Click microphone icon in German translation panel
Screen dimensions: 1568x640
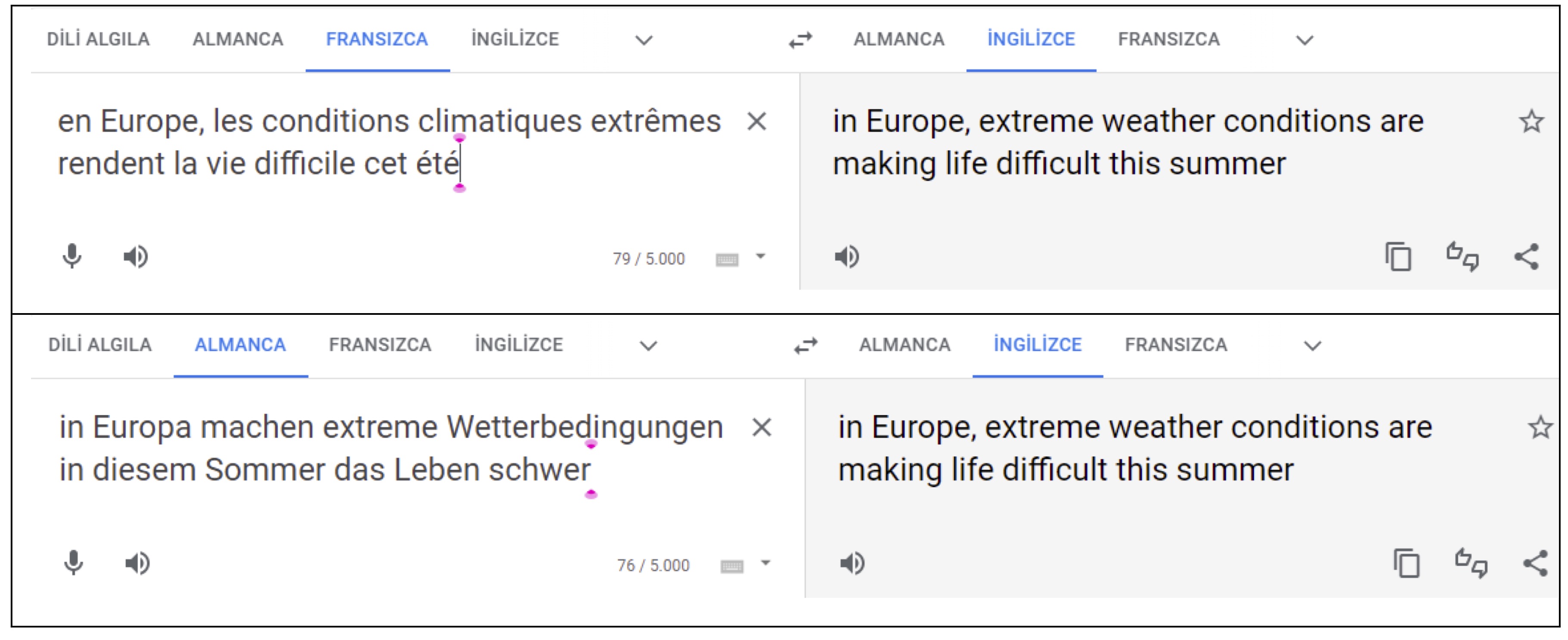click(74, 563)
